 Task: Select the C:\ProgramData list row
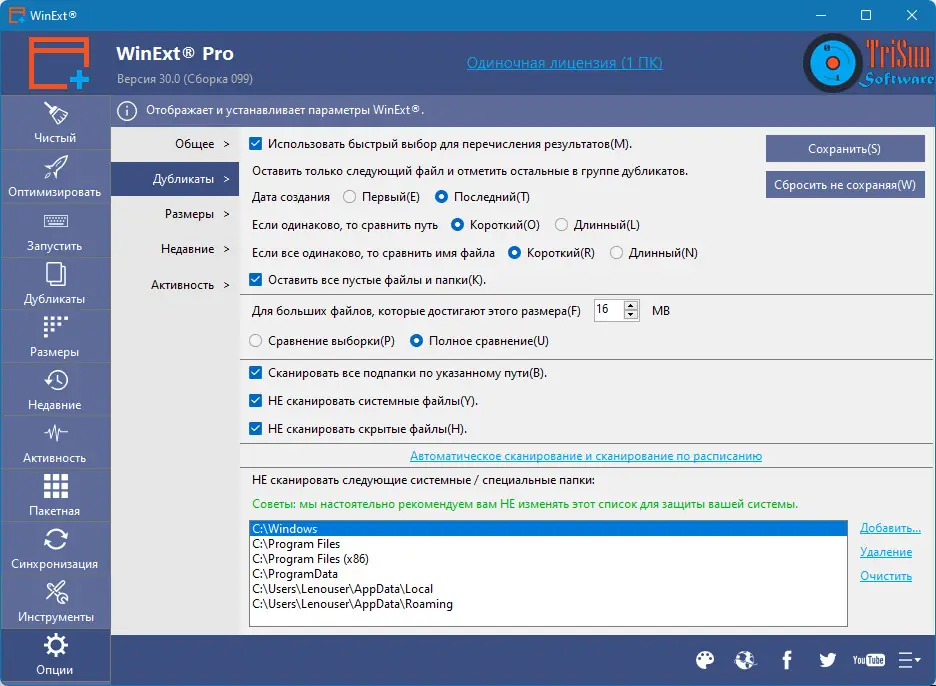click(x=548, y=574)
